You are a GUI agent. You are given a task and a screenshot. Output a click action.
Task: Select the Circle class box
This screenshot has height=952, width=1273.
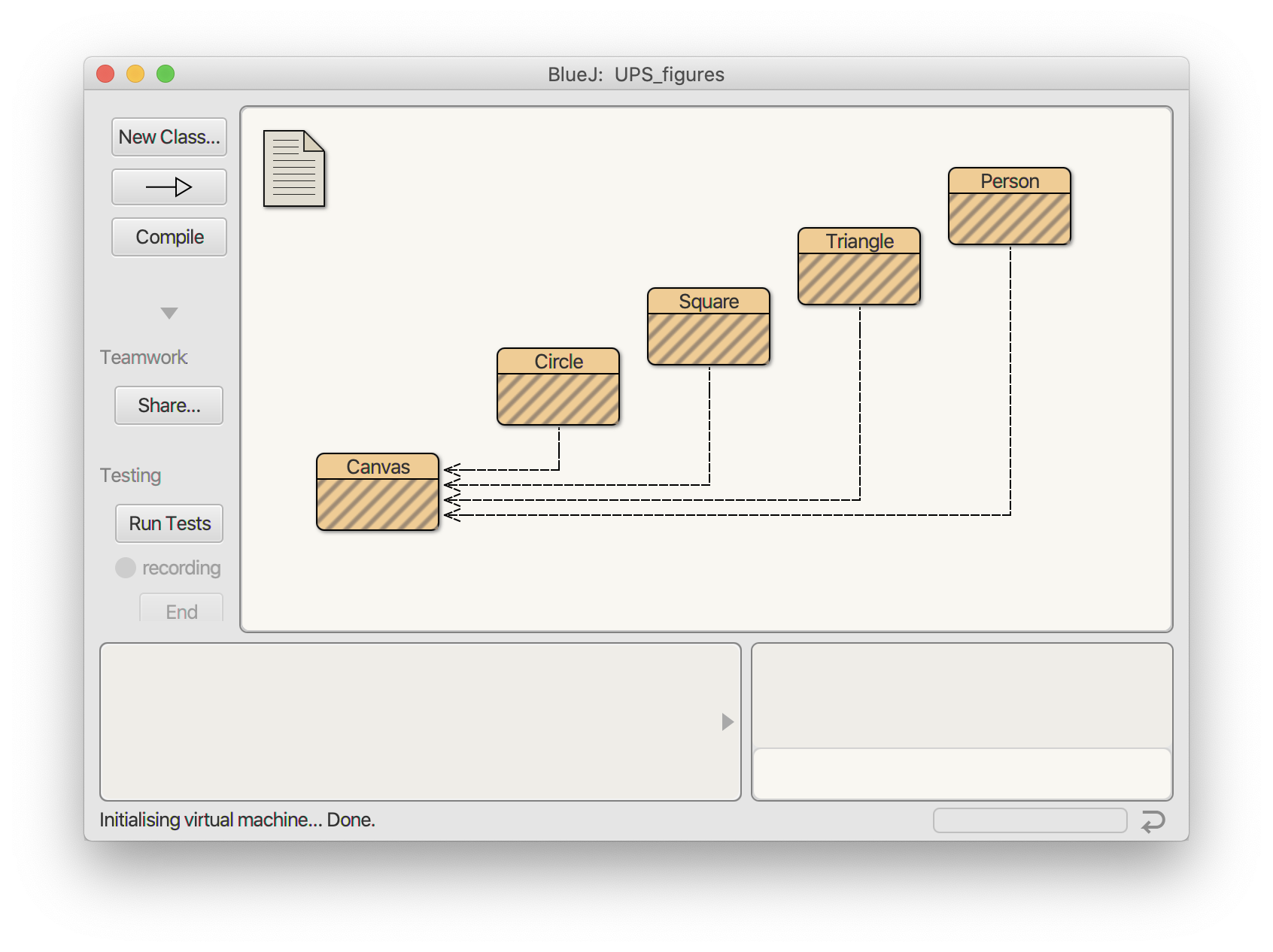coord(558,387)
